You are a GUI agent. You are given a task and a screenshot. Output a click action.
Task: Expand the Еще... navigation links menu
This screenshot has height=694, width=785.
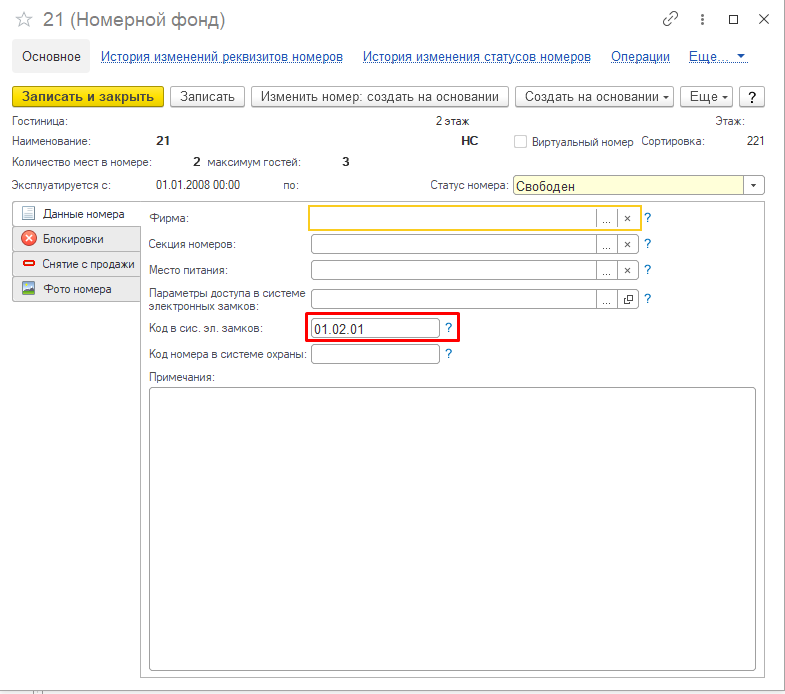pyautogui.click(x=718, y=57)
